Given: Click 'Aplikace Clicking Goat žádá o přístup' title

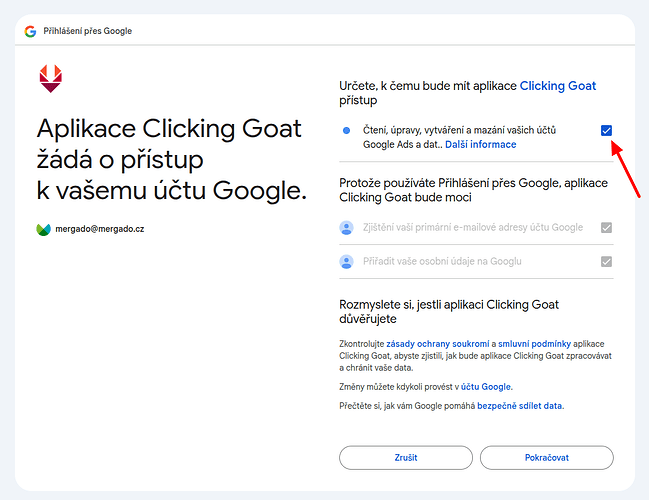Looking at the screenshot, I should pyautogui.click(x=171, y=159).
